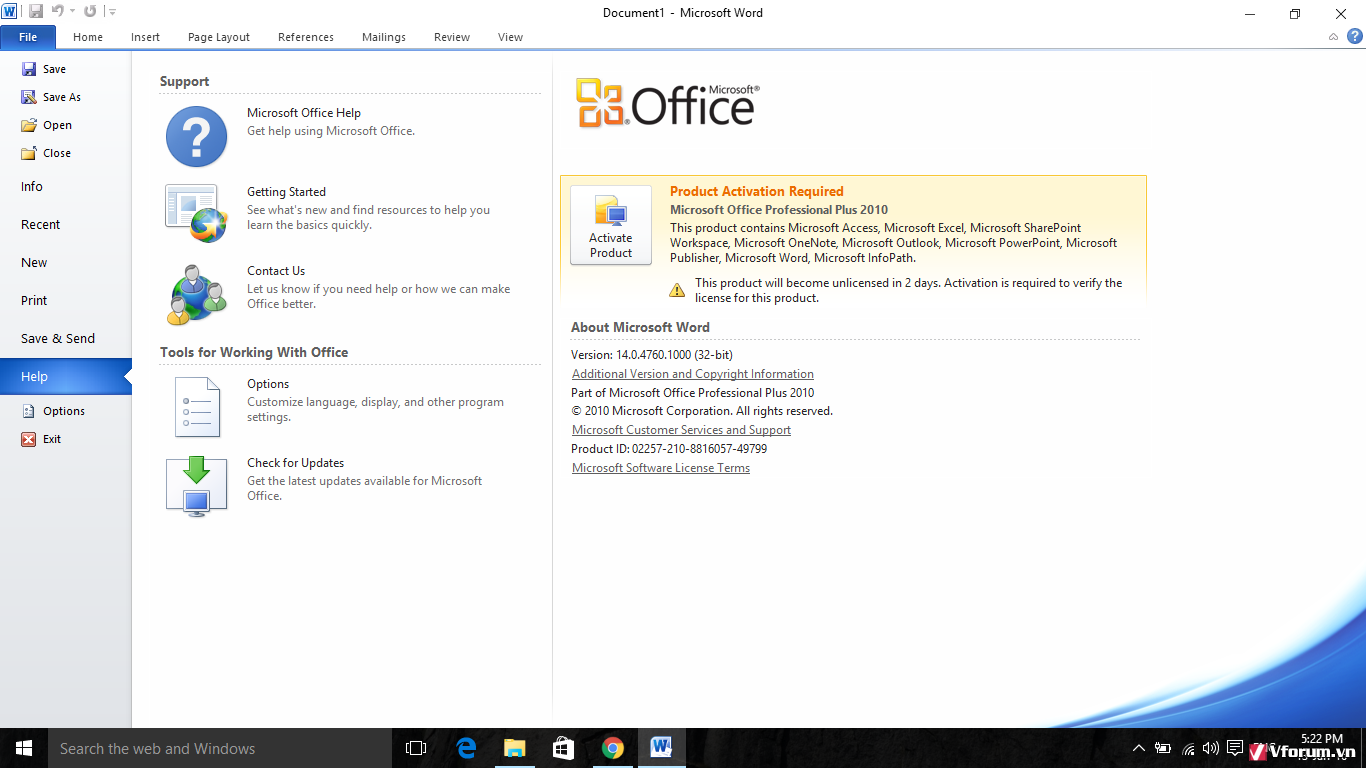
Task: Select Print in the backstage sidebar
Action: click(34, 301)
